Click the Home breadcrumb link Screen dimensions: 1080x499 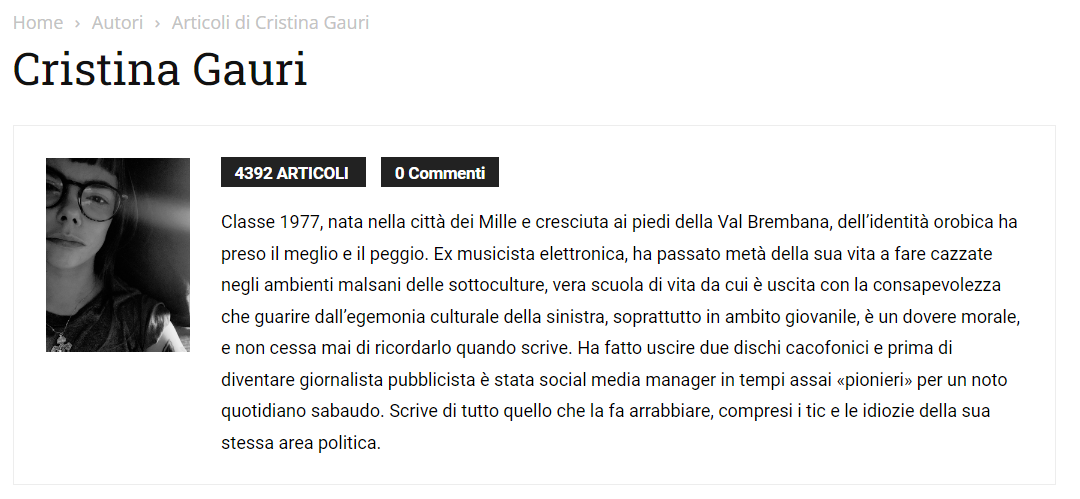pos(38,22)
